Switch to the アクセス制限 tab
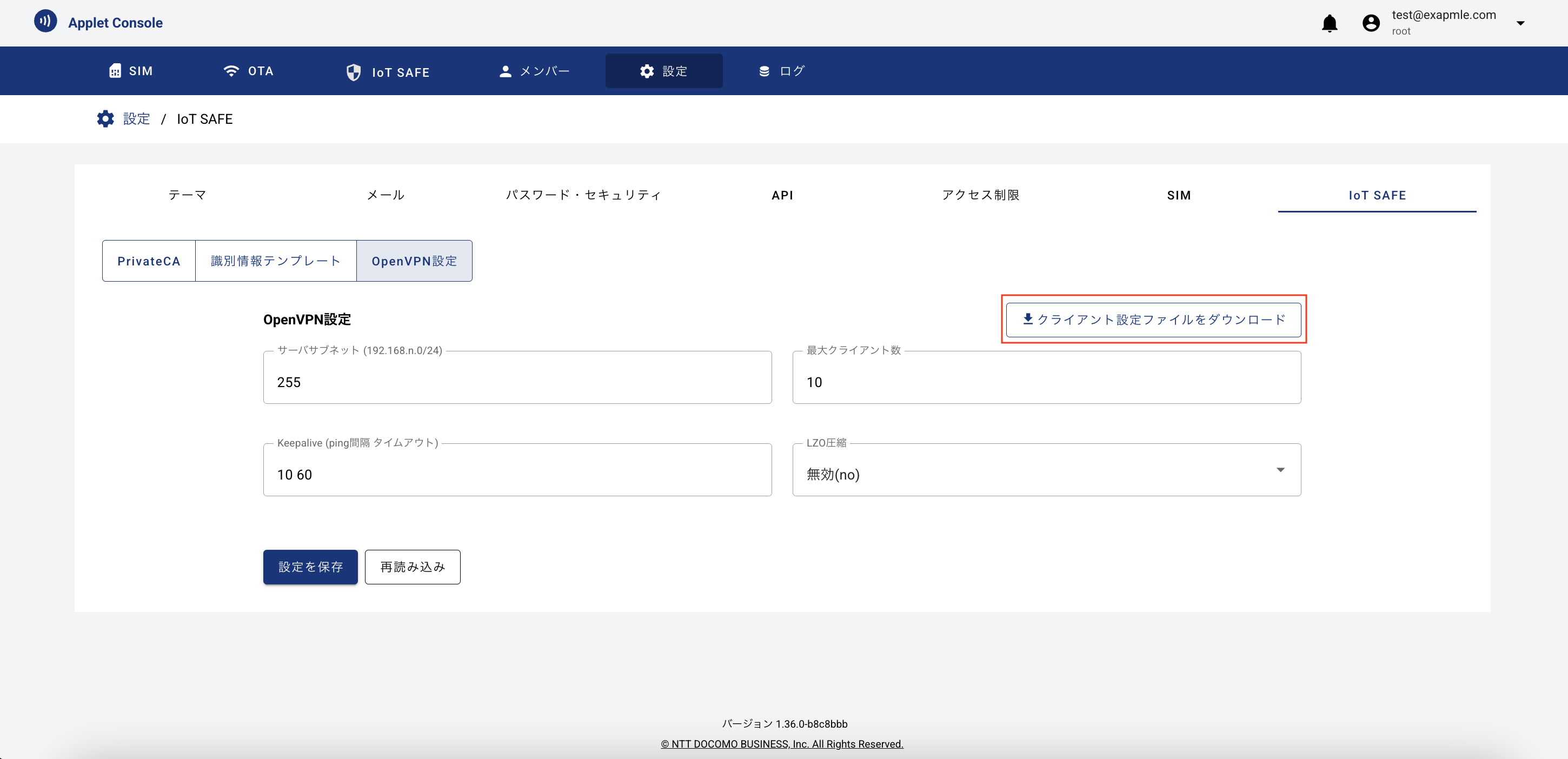Screen dimensions: 1568x759 tap(981, 195)
